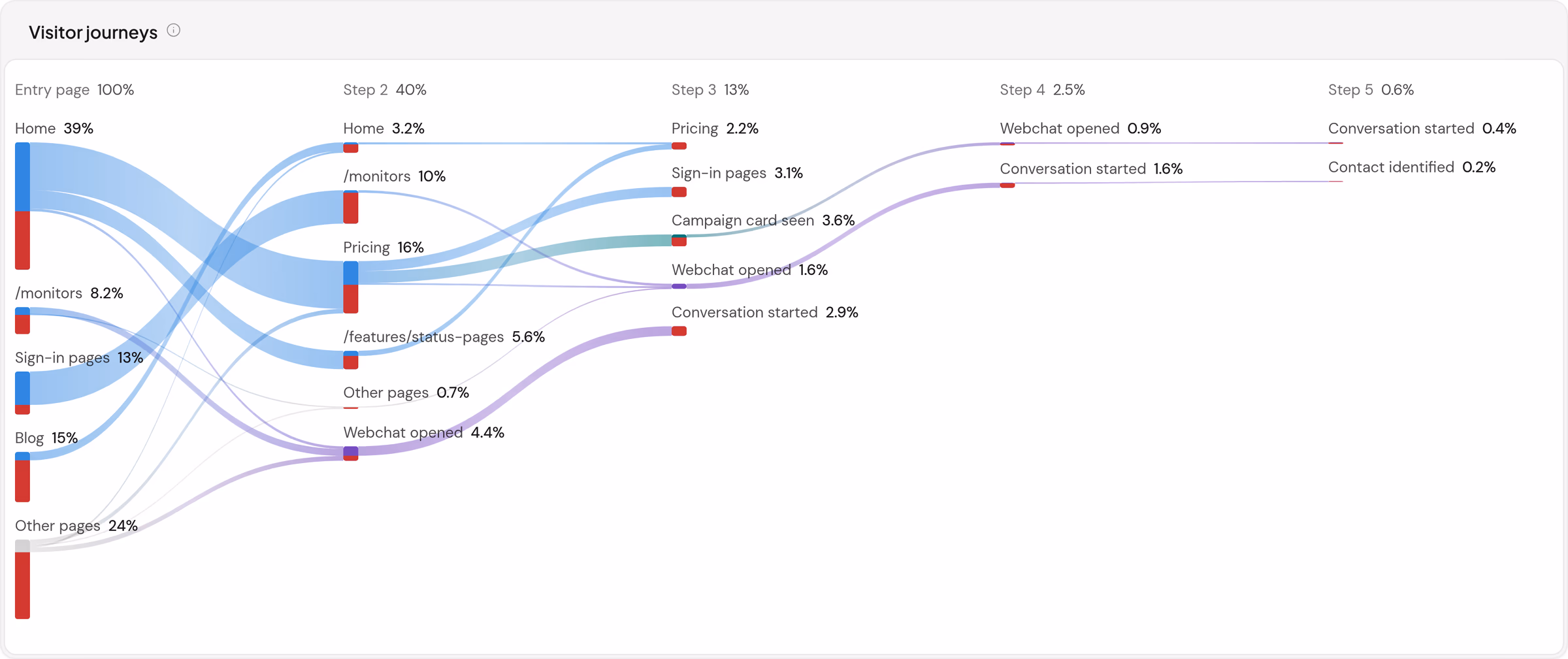The width and height of the screenshot is (1568, 659).
Task: Select the Sign-in pages entry node bar
Action: pyautogui.click(x=23, y=393)
